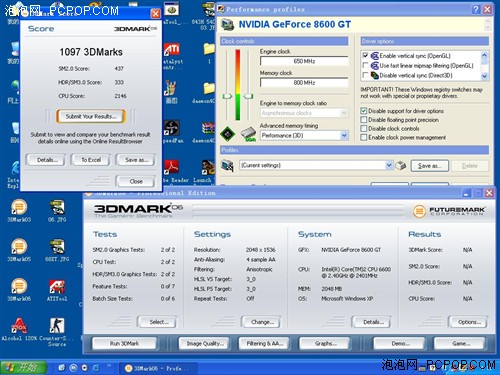This screenshot has height=375, width=500.
Task: Open the Graphs button
Action: [325, 343]
